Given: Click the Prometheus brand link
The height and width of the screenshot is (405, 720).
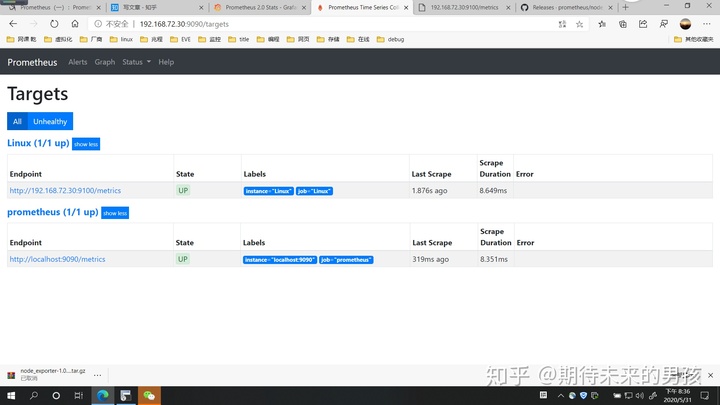Looking at the screenshot, I should coord(32,62).
